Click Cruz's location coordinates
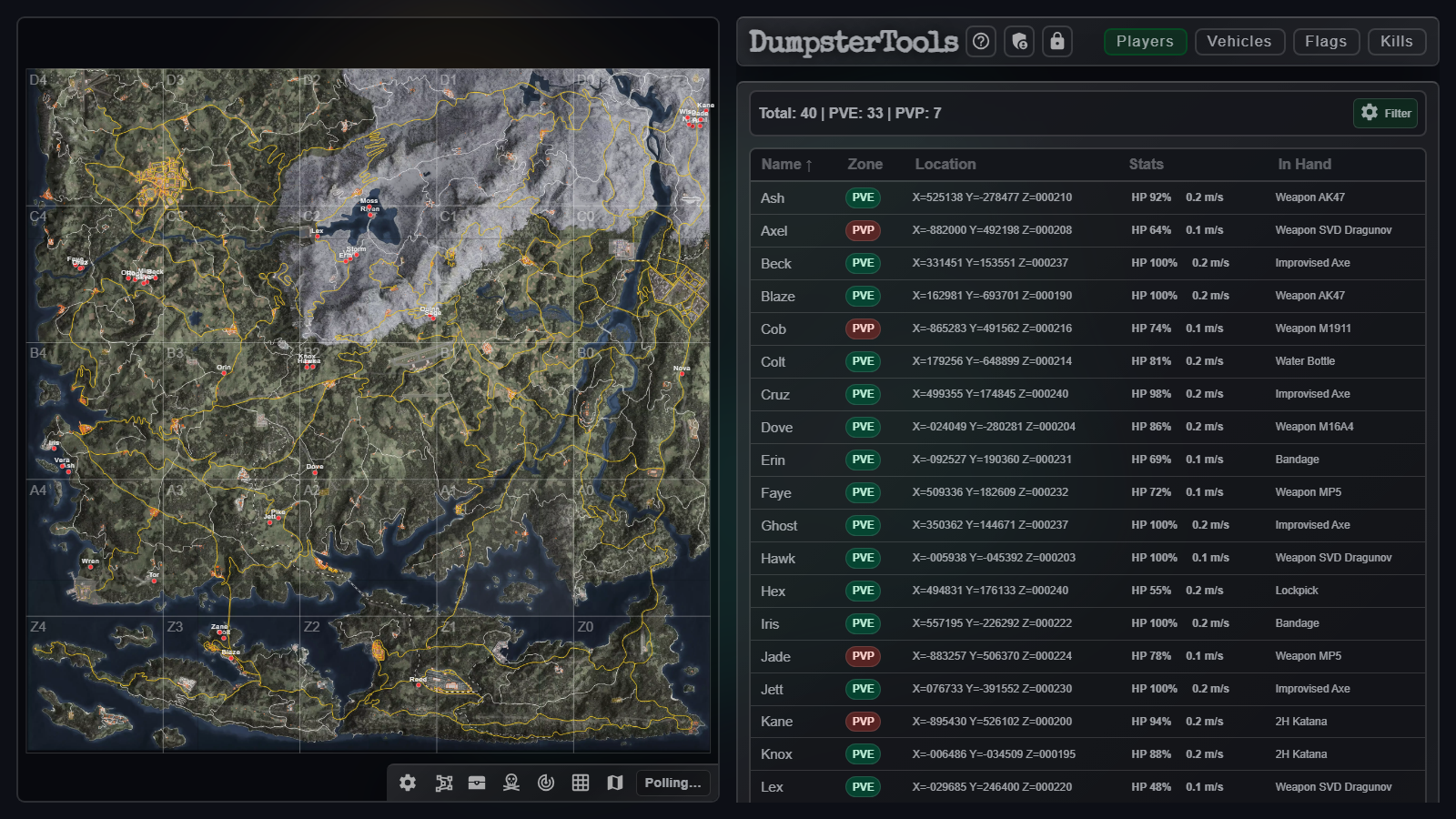 pos(990,394)
